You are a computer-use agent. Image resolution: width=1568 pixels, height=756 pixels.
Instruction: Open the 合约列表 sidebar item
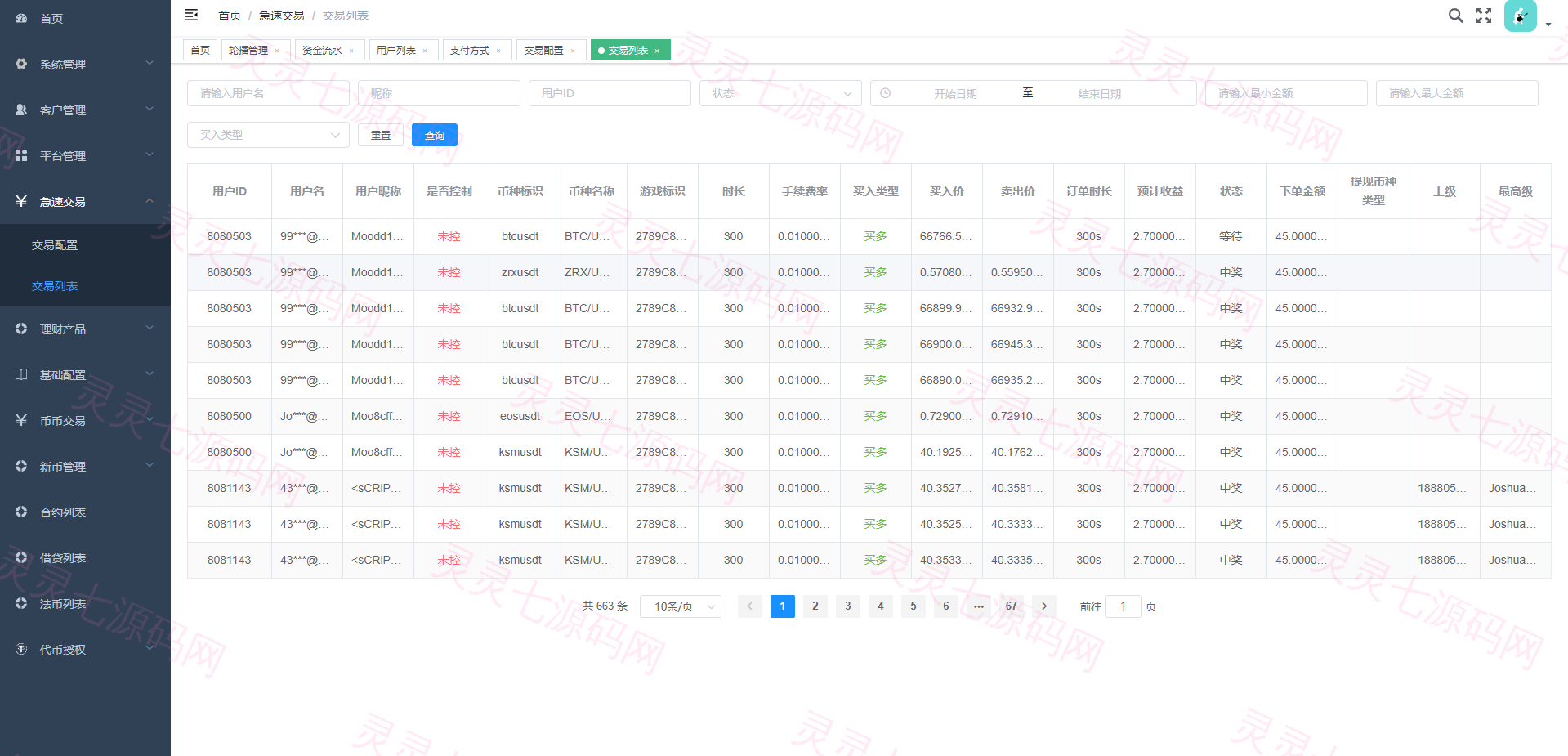click(85, 512)
